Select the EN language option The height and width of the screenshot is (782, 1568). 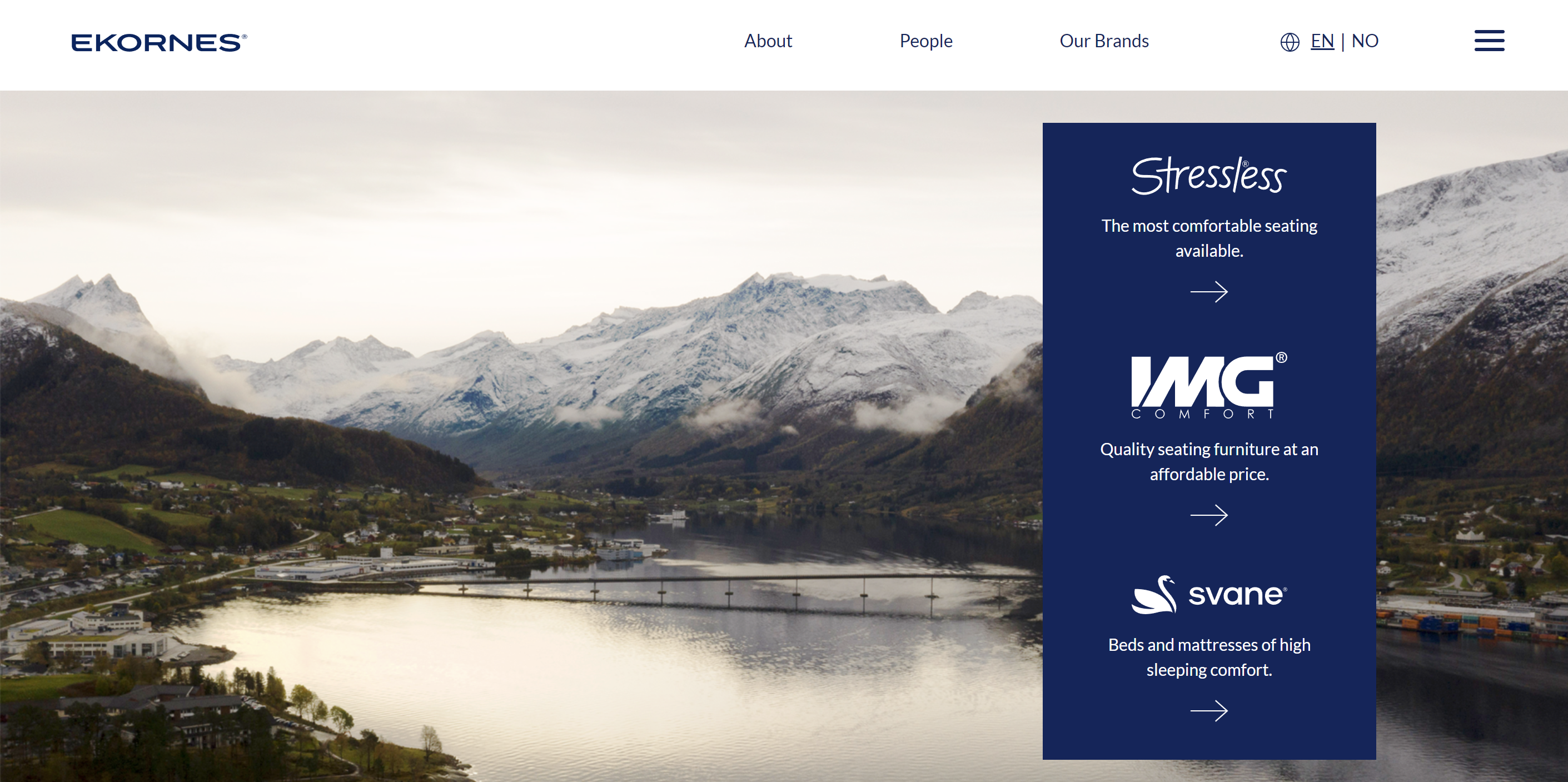point(1322,41)
